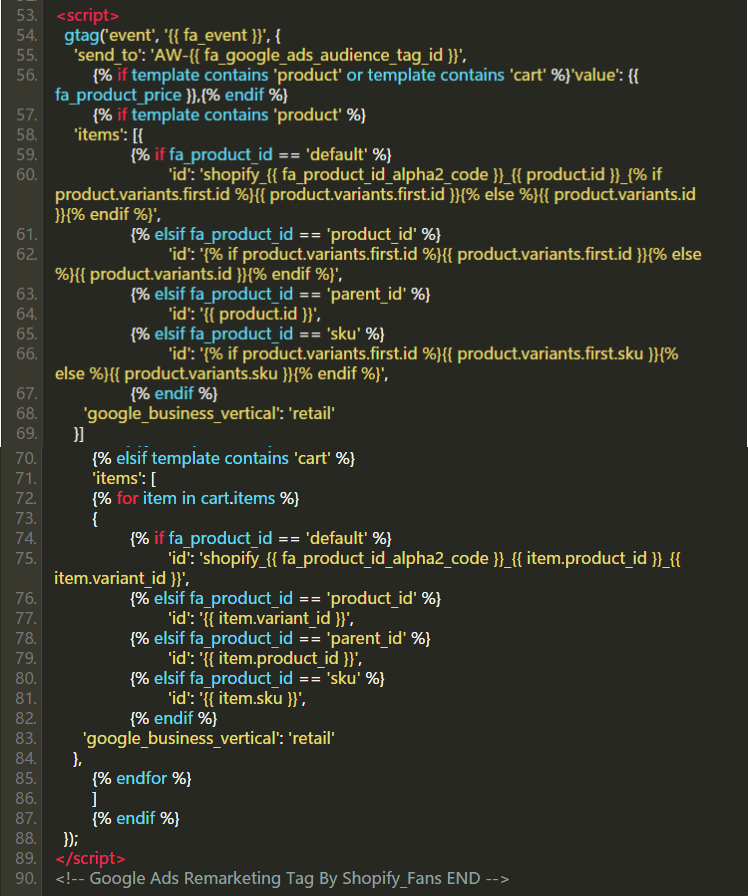Click line number 75 in the gutter
The height and width of the screenshot is (896, 748).
click(x=26, y=558)
